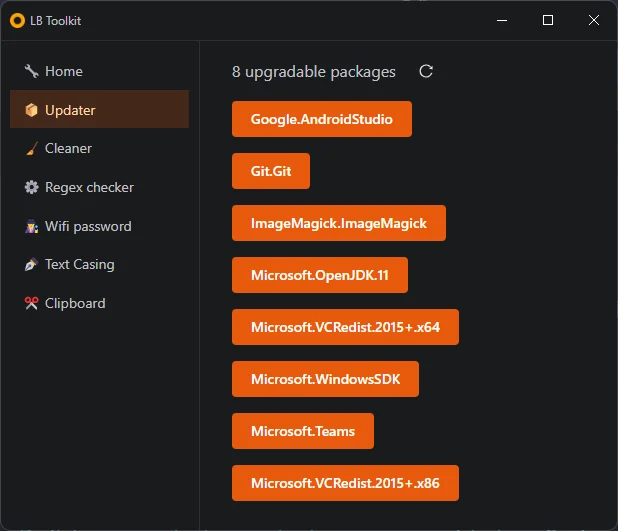618x531 pixels.
Task: Minimize the LB Toolkit window
Action: pyautogui.click(x=502, y=20)
